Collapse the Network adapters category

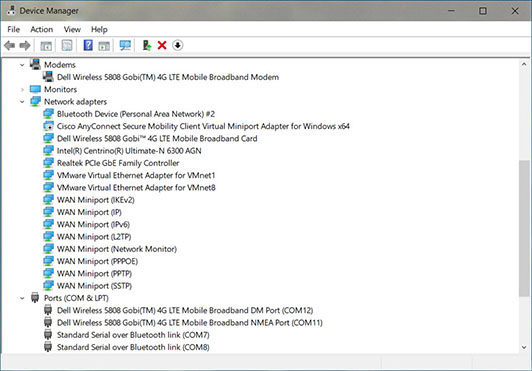click(x=22, y=102)
